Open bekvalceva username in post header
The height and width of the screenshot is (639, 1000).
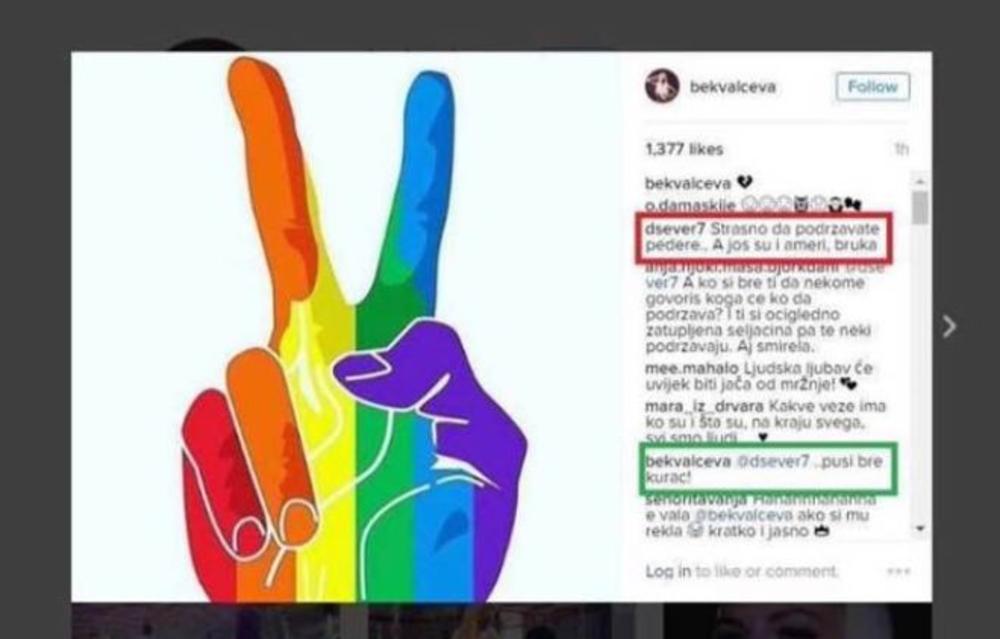pyautogui.click(x=733, y=87)
